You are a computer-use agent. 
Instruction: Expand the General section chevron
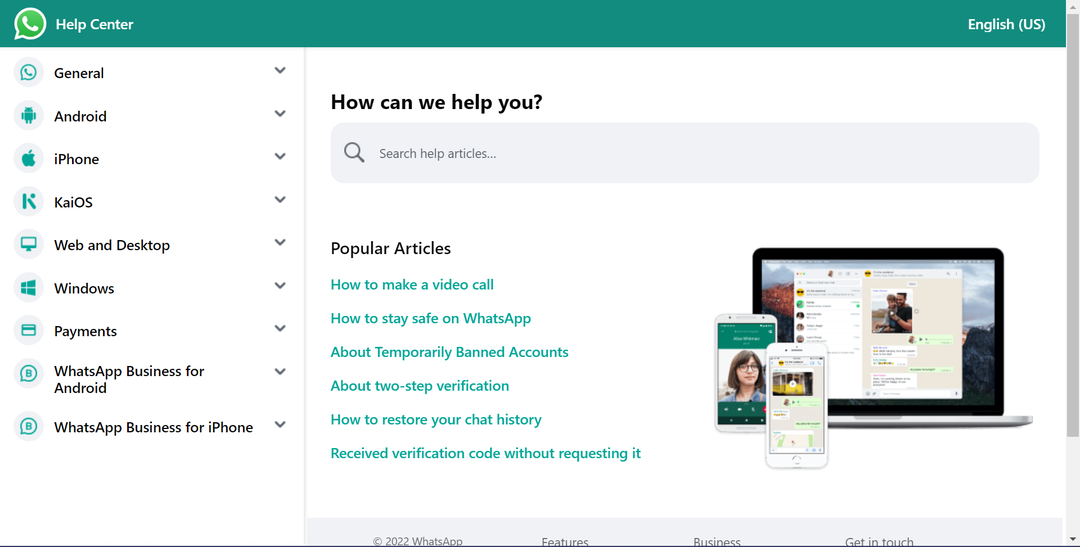280,70
